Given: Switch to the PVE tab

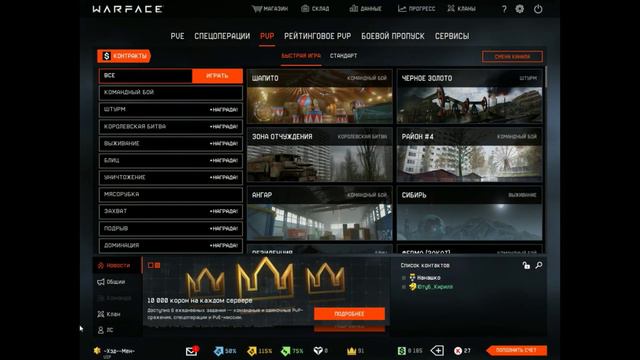Looking at the screenshot, I should (x=178, y=36).
